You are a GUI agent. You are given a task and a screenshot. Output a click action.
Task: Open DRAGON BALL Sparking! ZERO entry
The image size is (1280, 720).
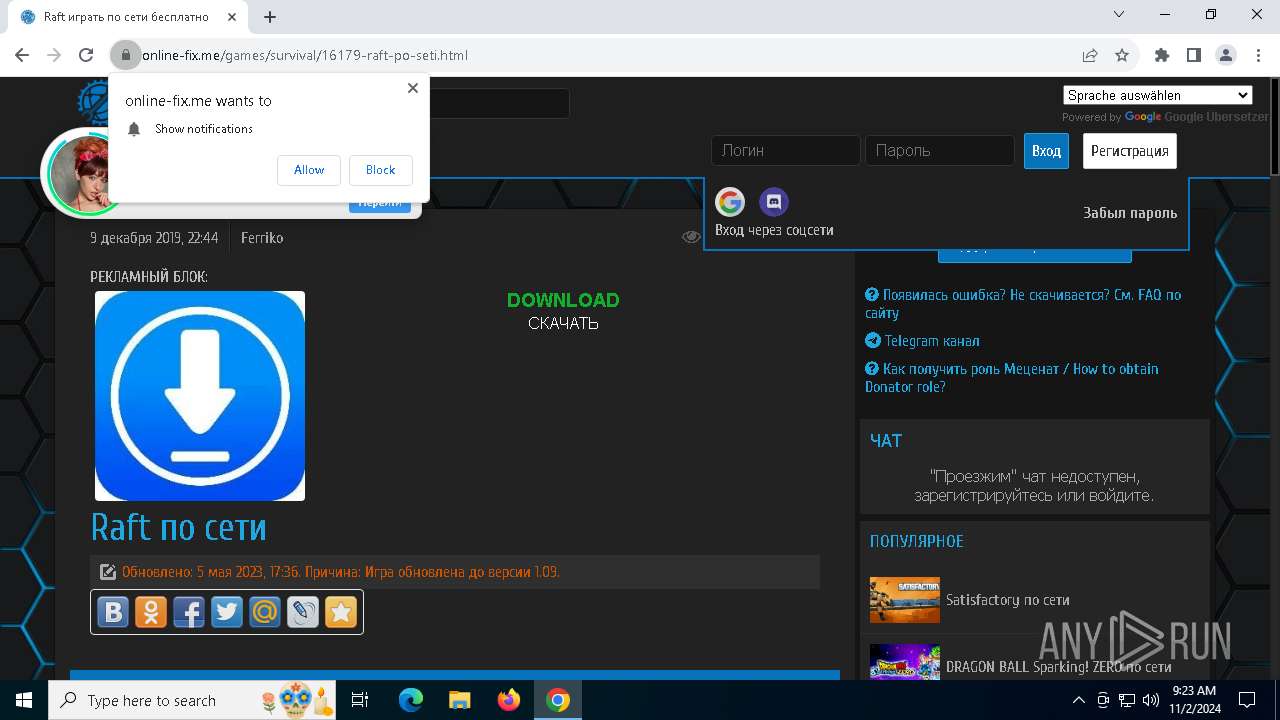(1059, 667)
